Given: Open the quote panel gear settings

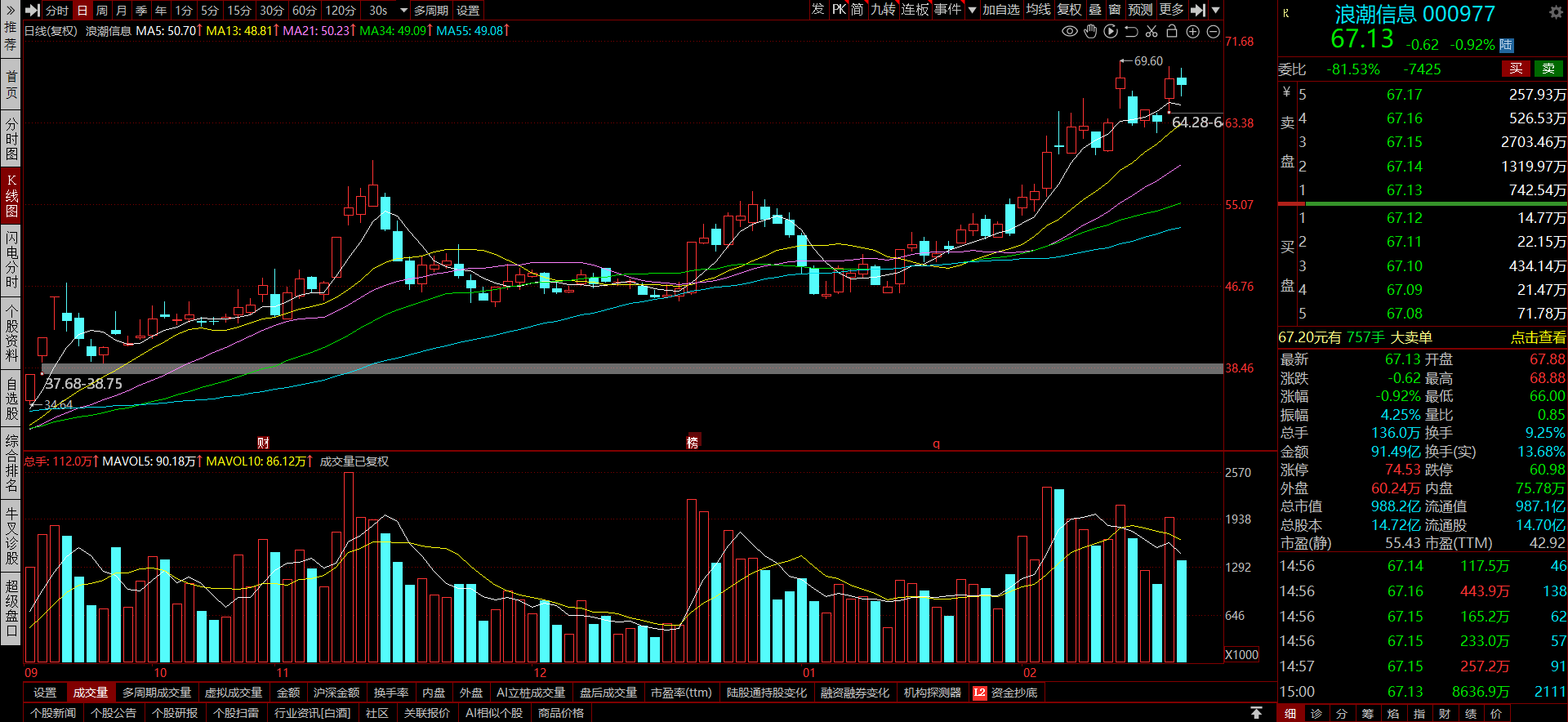Looking at the screenshot, I should [x=1556, y=12].
